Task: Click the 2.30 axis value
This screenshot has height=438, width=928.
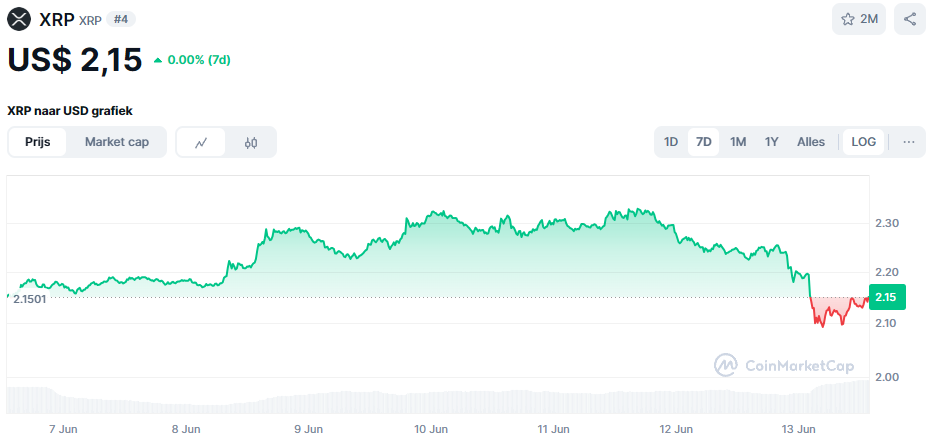Action: (x=887, y=223)
